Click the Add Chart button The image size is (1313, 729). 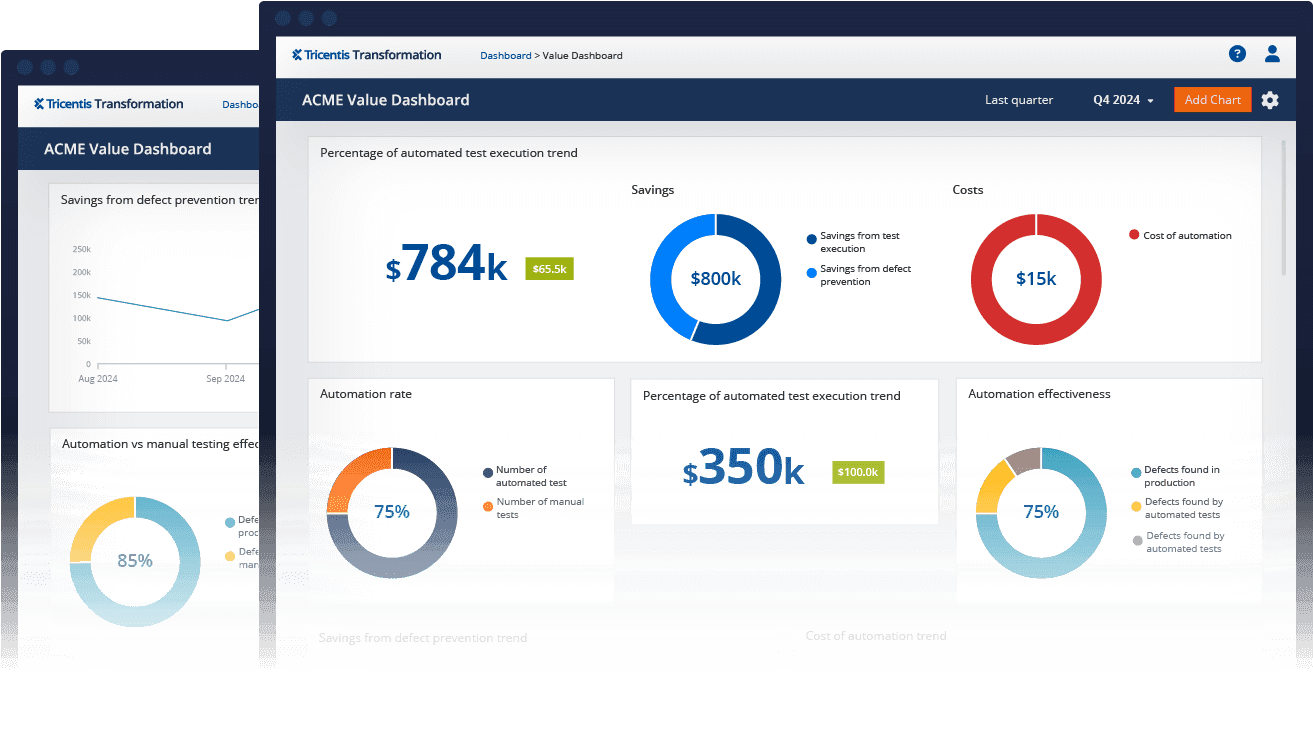(x=1212, y=100)
